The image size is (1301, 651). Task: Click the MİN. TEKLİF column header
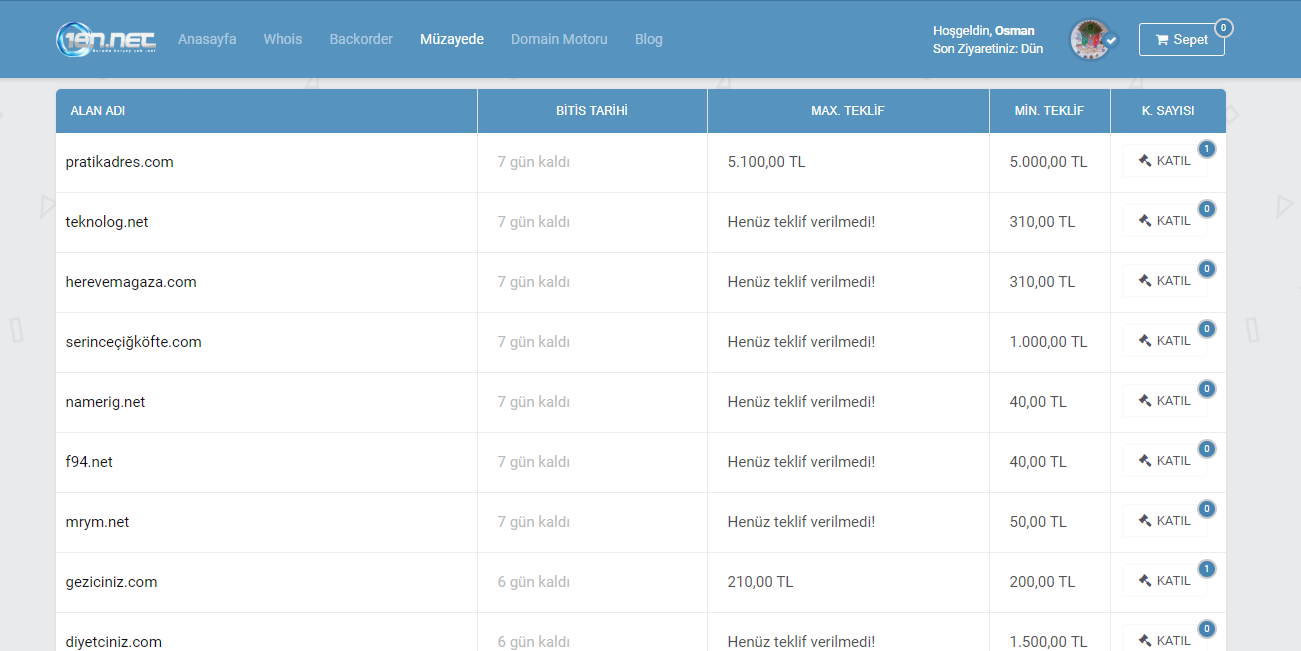coord(1049,111)
